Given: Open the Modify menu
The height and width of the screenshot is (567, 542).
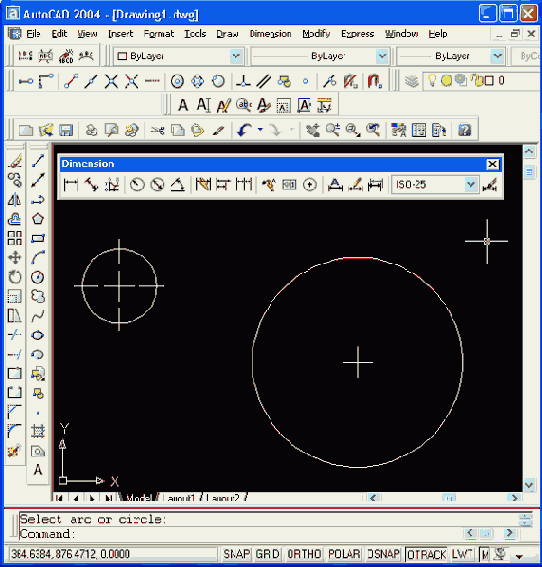Looking at the screenshot, I should tap(316, 34).
